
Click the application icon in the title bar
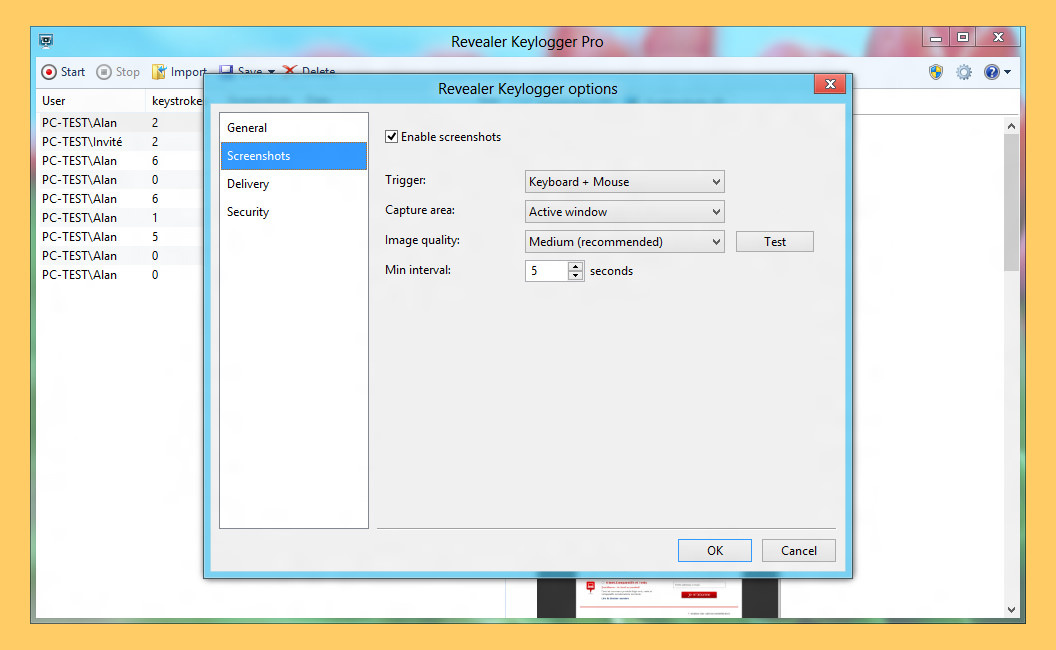[46, 42]
